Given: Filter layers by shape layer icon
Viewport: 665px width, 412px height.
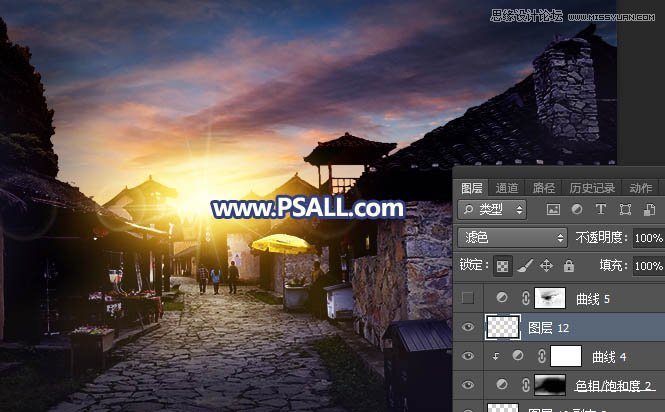Looking at the screenshot, I should pyautogui.click(x=625, y=209).
